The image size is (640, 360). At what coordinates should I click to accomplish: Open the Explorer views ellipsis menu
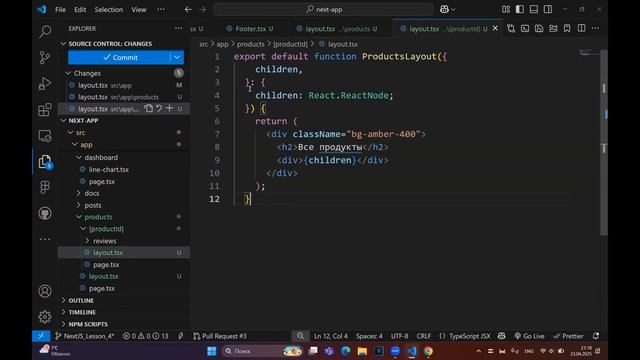tap(178, 28)
